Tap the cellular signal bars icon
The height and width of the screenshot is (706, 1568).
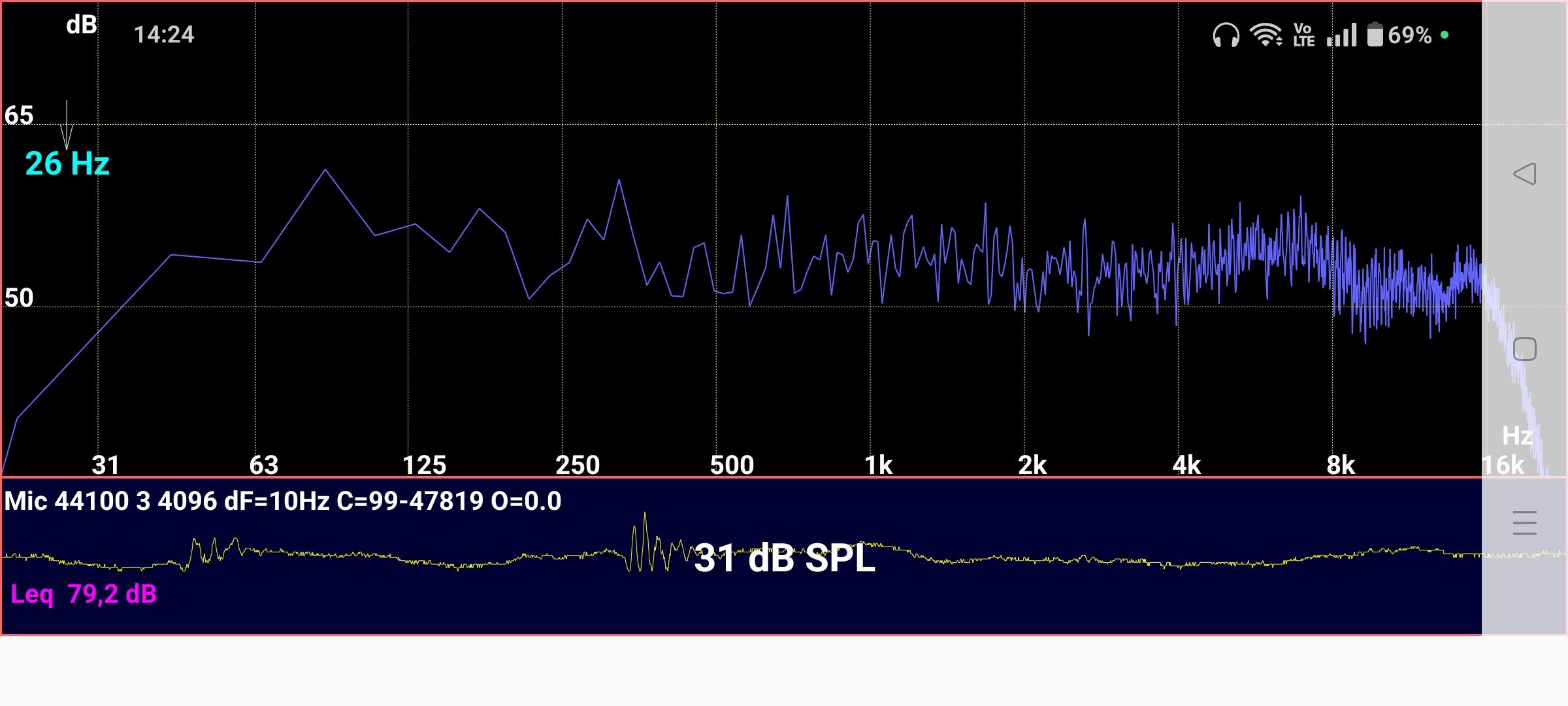1342,35
